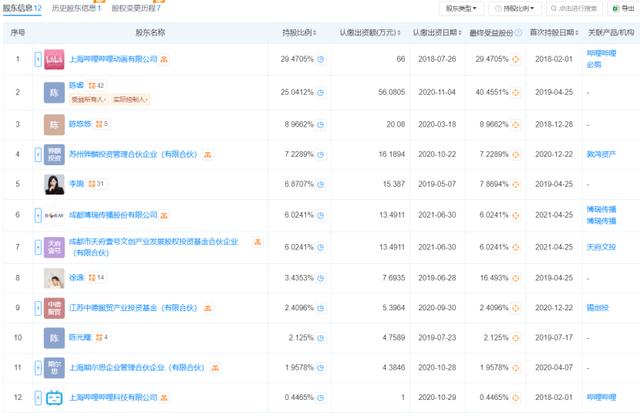Switch to the 历史股东信息 1 tab

(76, 8)
